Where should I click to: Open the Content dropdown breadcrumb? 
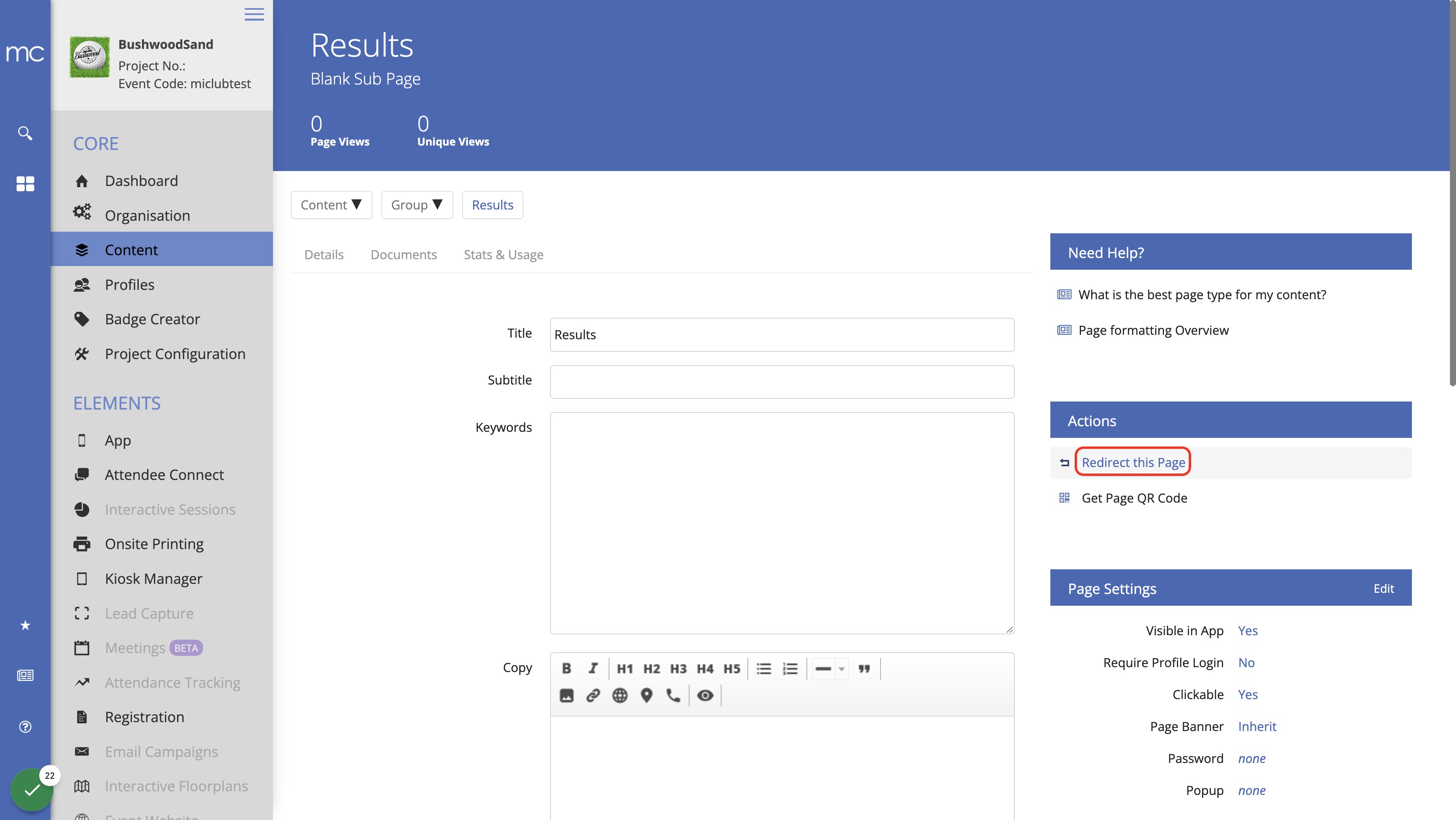[331, 205]
